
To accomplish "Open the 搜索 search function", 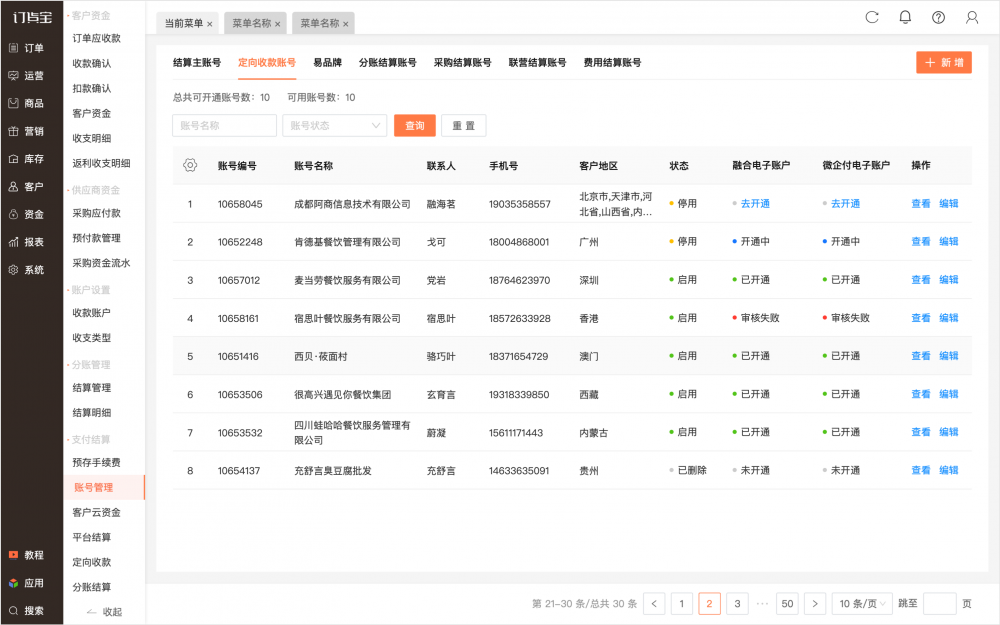I will (x=26, y=610).
